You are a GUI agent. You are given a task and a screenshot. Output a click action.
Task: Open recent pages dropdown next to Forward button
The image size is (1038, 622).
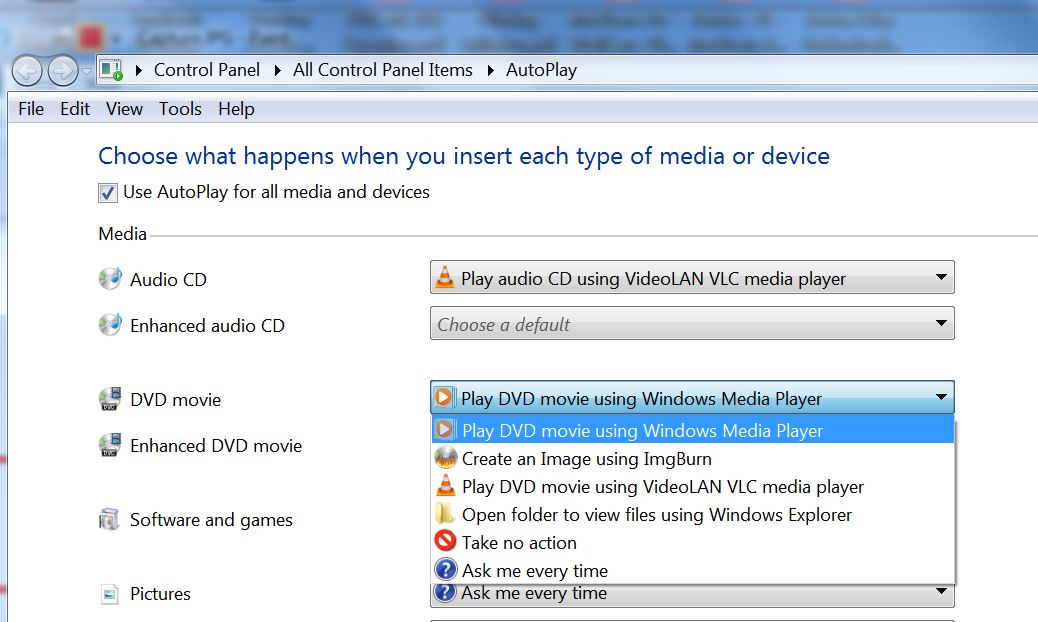[87, 71]
